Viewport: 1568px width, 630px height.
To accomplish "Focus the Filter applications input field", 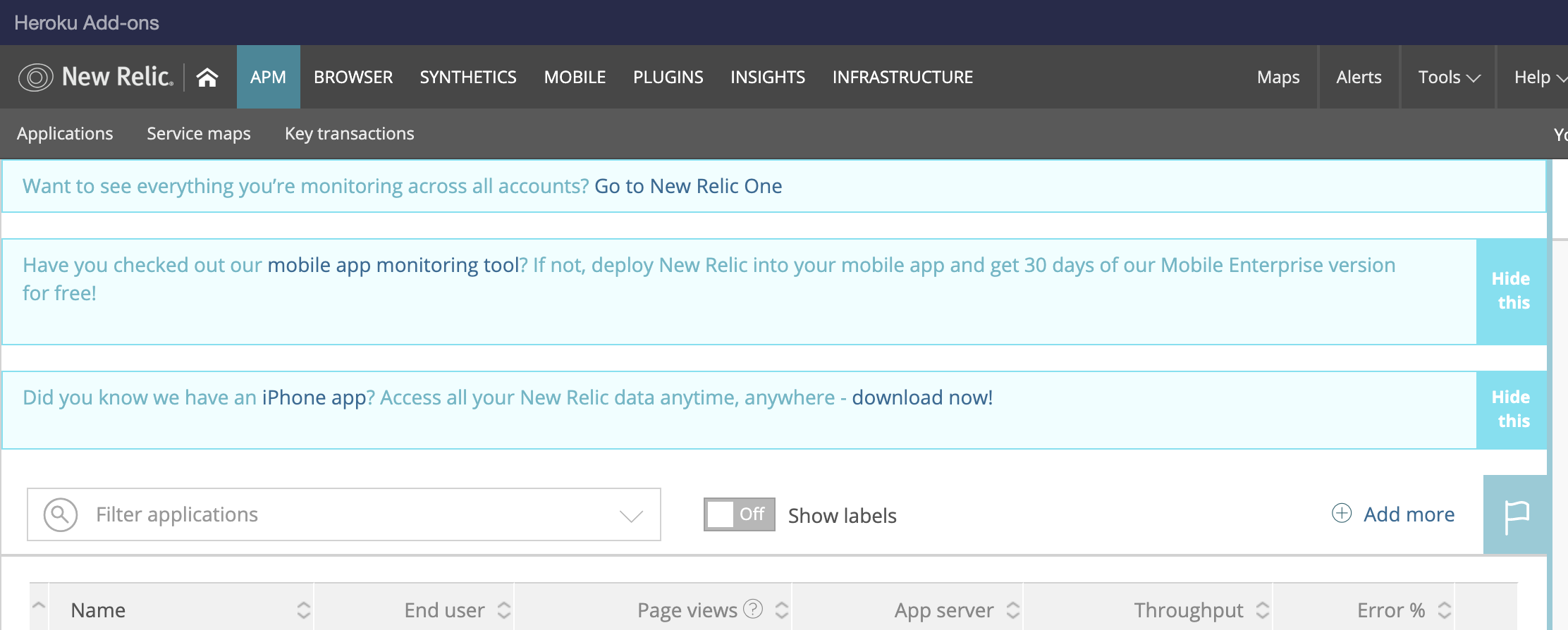I will point(344,514).
